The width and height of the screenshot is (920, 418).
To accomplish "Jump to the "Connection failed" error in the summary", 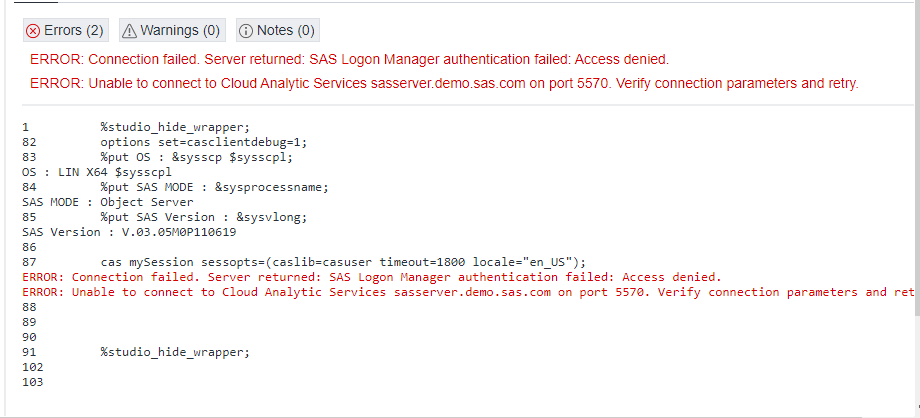I will pos(349,59).
